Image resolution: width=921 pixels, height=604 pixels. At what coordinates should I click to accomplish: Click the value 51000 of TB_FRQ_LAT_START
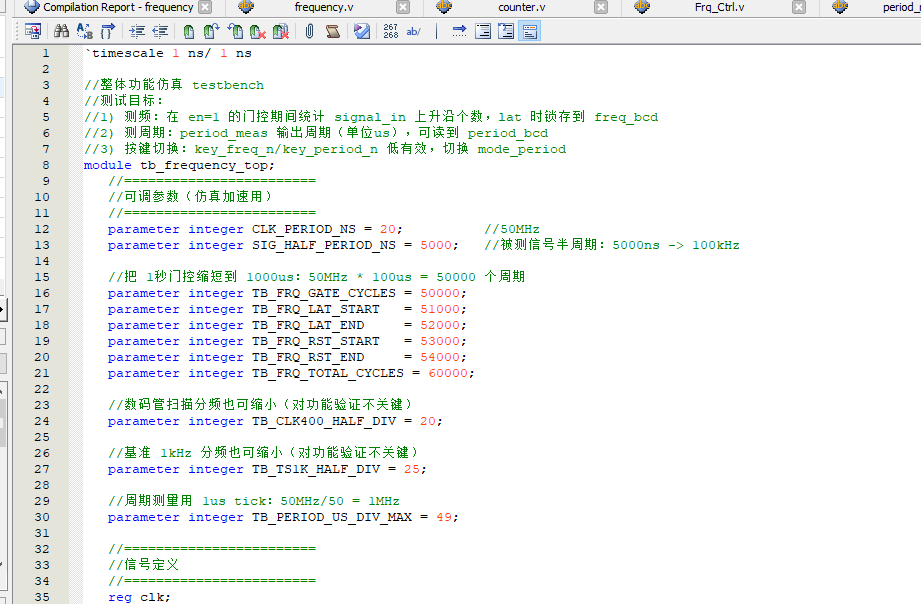[x=439, y=309]
